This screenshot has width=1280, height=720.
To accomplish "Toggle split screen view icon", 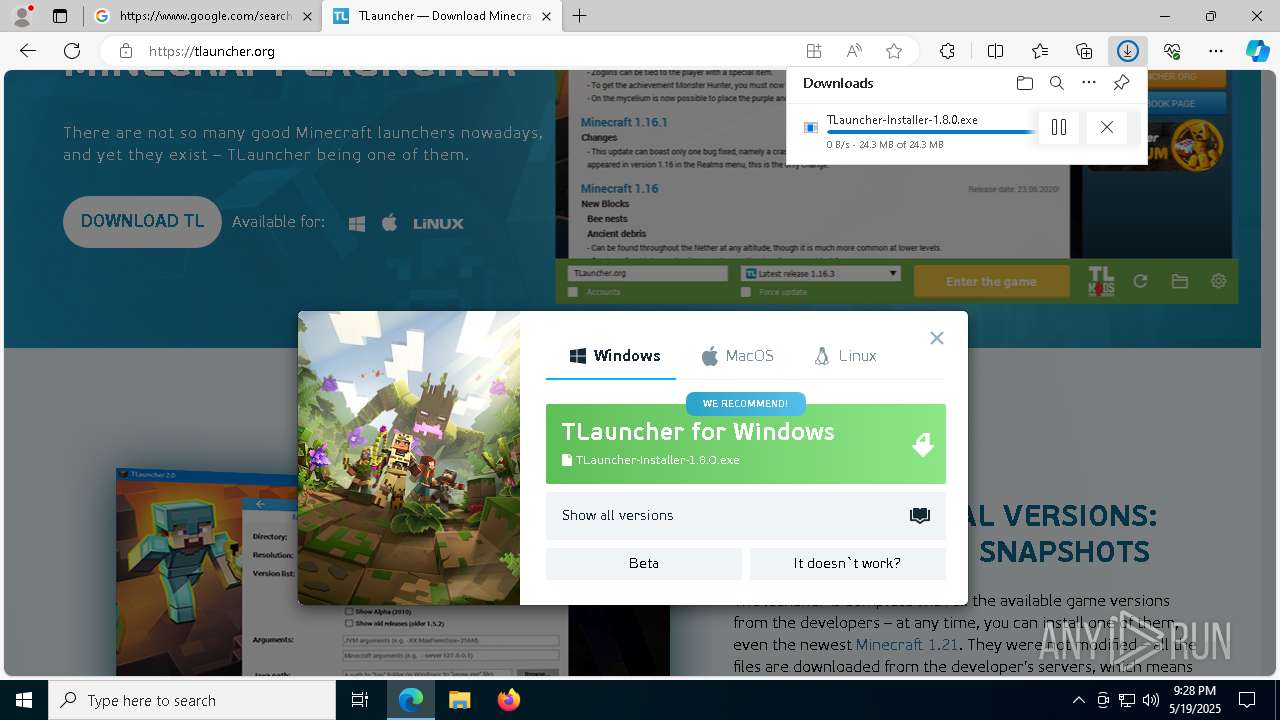I will (996, 51).
